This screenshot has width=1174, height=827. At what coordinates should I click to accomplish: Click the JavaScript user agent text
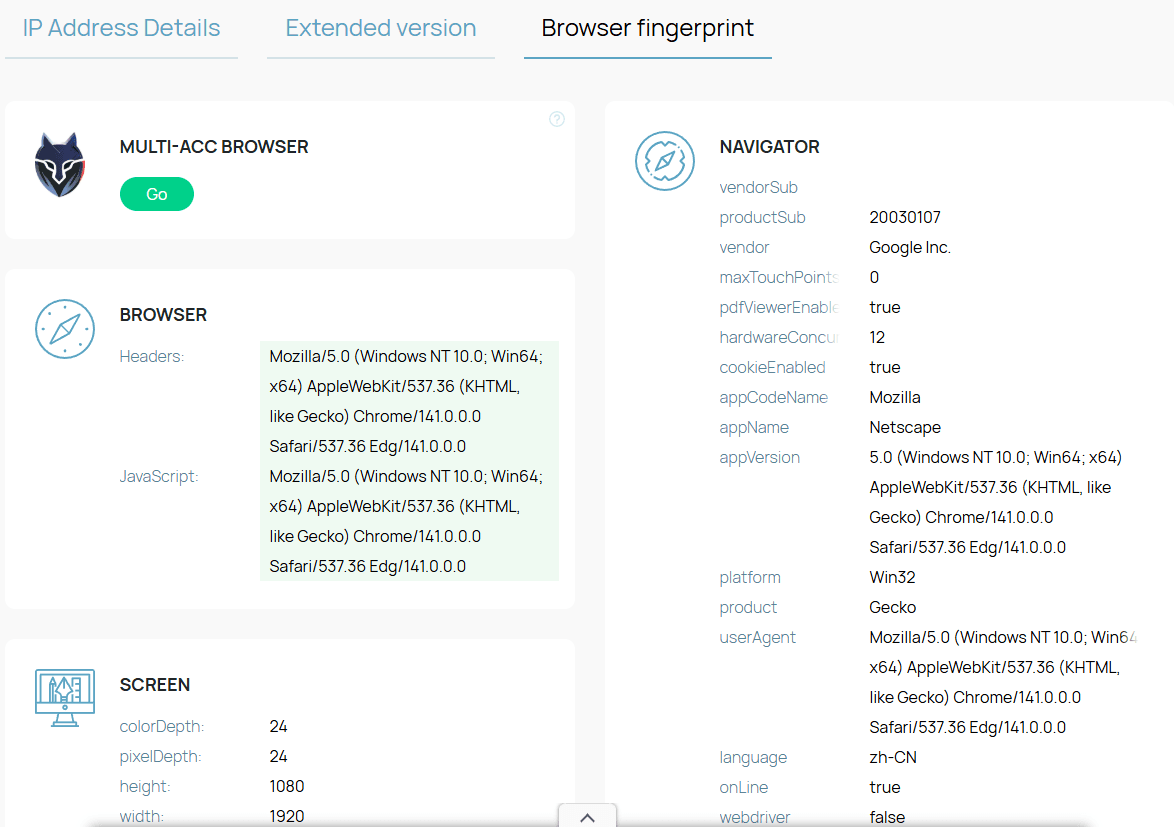408,521
